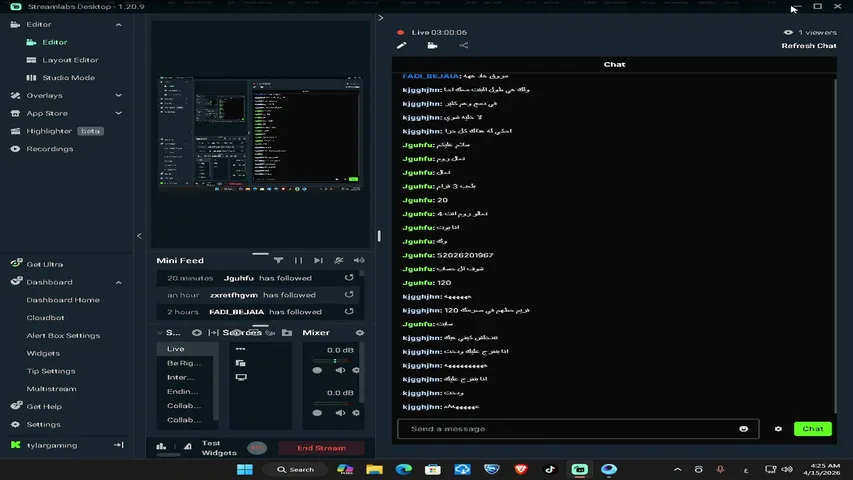This screenshot has height=480, width=853.
Task: Switch to Studio Mode
Action: (69, 77)
